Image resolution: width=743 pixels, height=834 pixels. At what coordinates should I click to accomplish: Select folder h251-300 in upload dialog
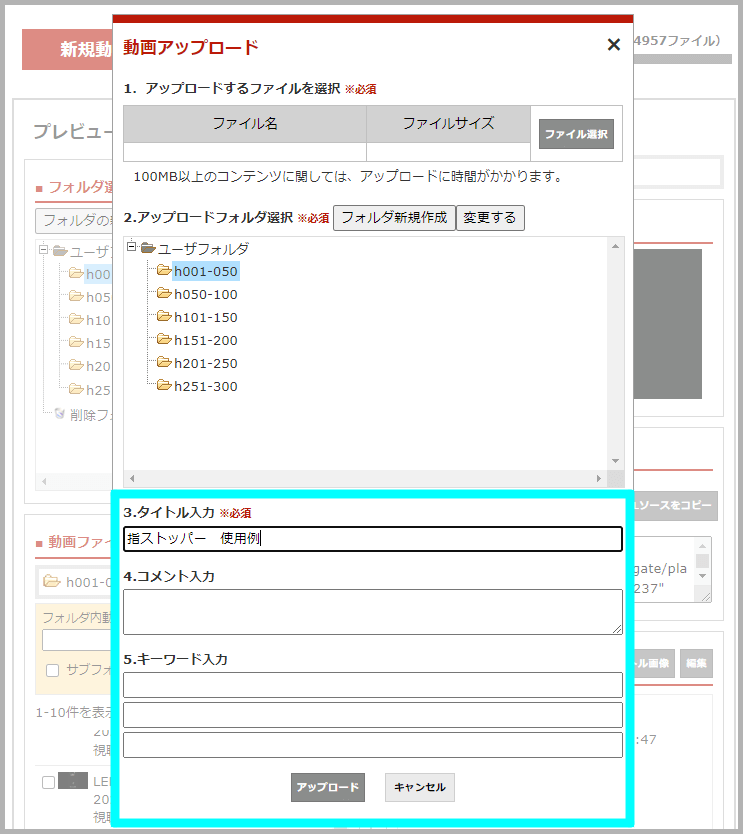[205, 386]
